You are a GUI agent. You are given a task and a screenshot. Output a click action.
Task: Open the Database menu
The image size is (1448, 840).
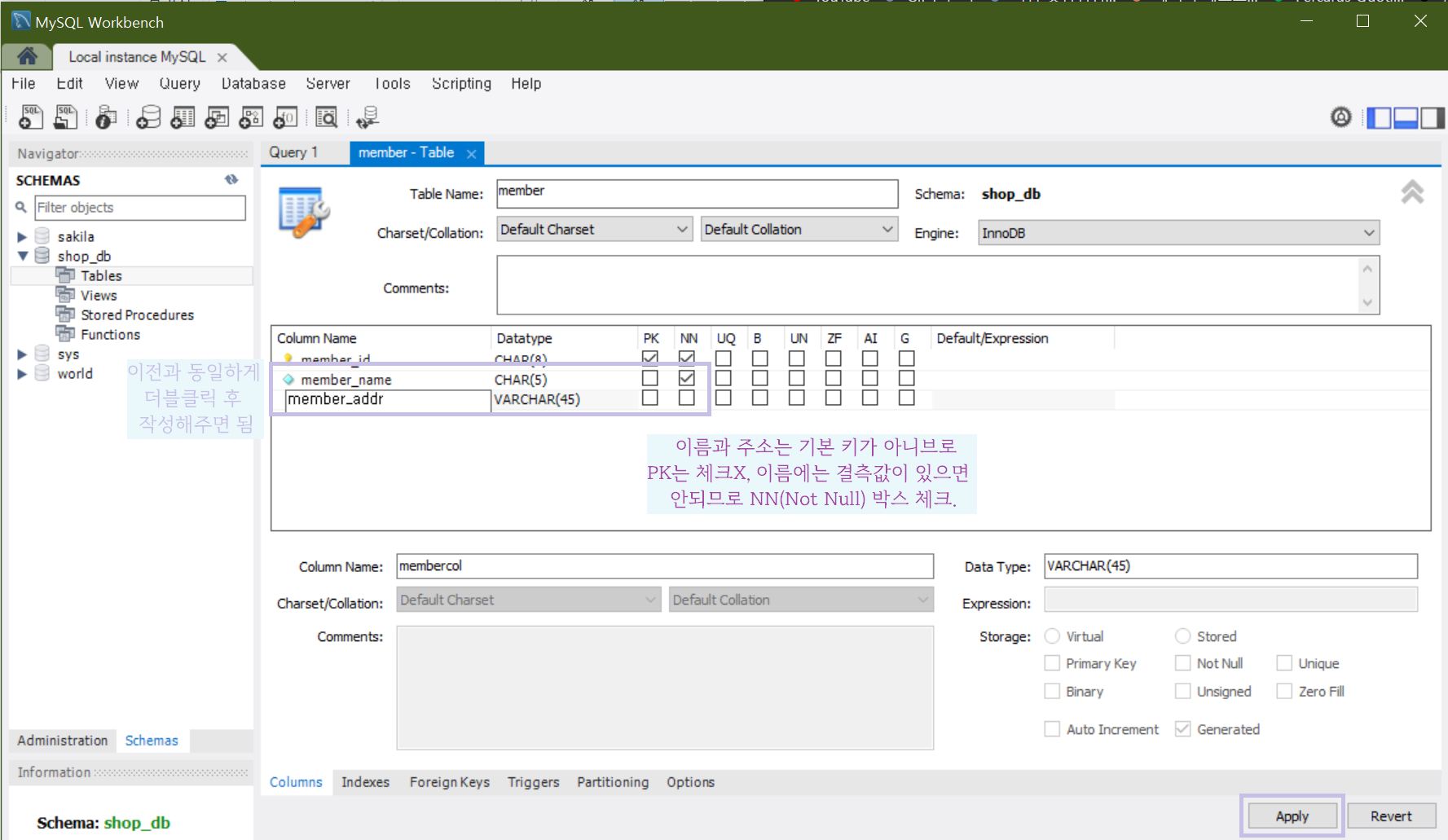click(x=253, y=83)
